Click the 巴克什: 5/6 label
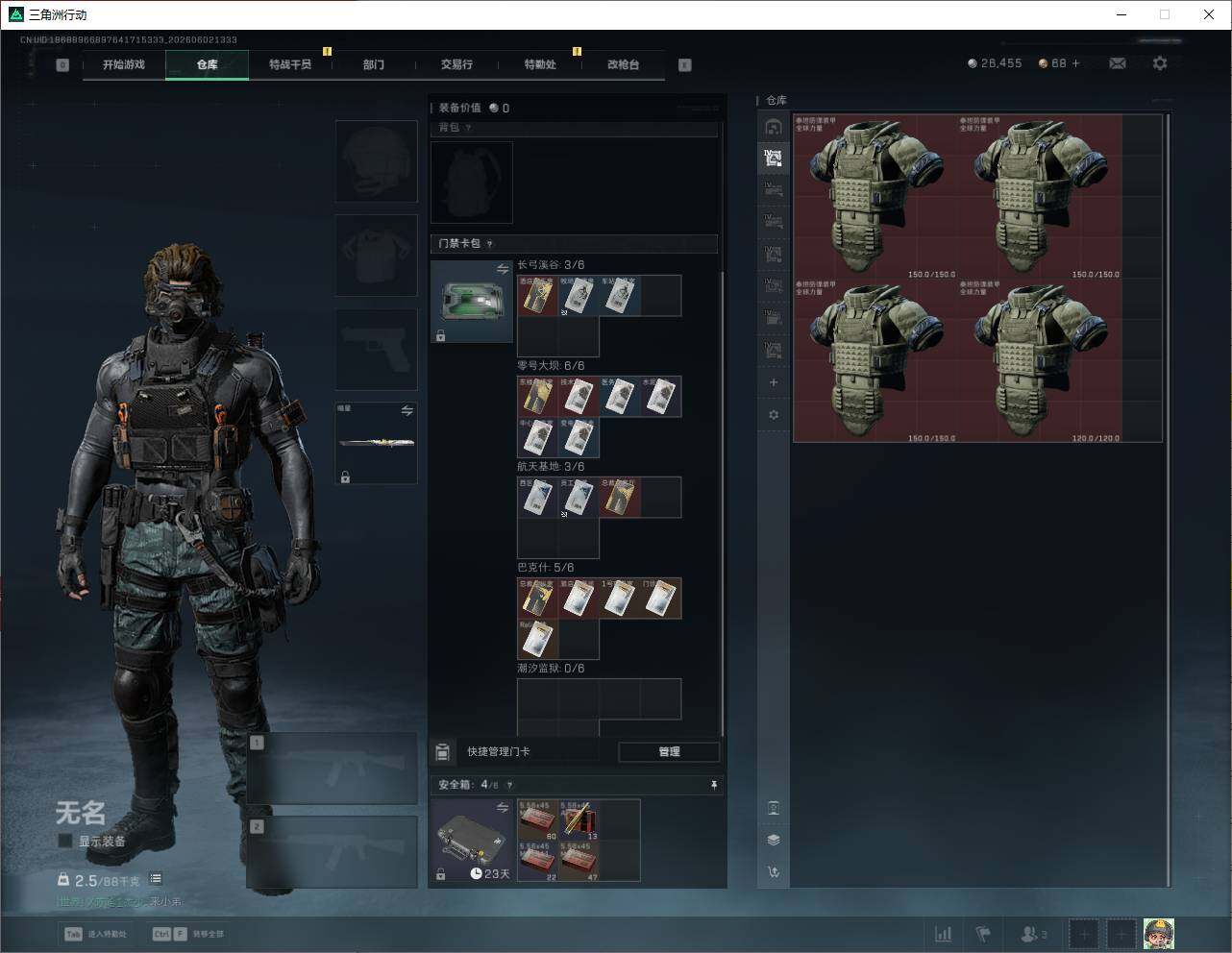1232x953 pixels. [546, 568]
